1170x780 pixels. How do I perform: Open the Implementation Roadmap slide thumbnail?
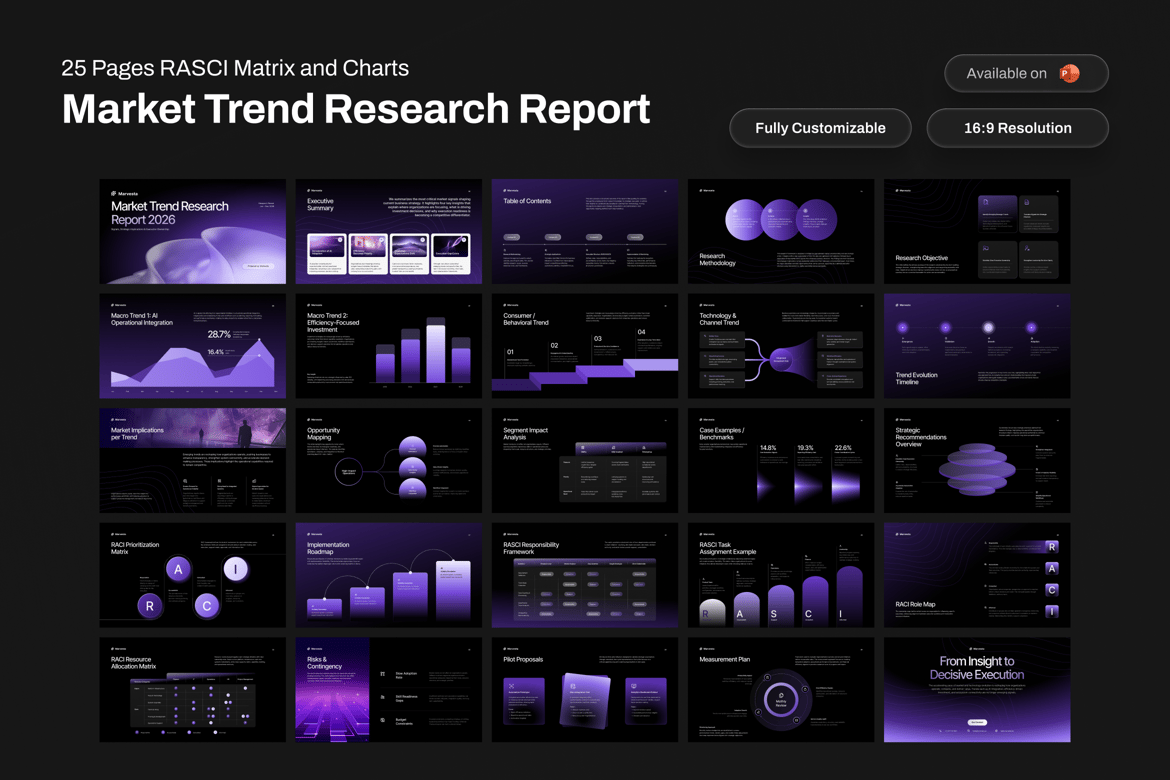[389, 575]
